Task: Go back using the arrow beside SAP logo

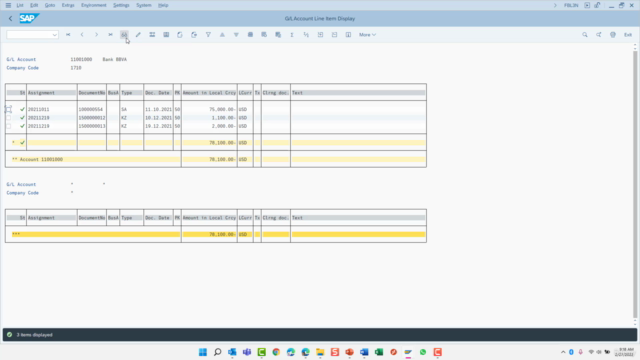Action: (11, 18)
